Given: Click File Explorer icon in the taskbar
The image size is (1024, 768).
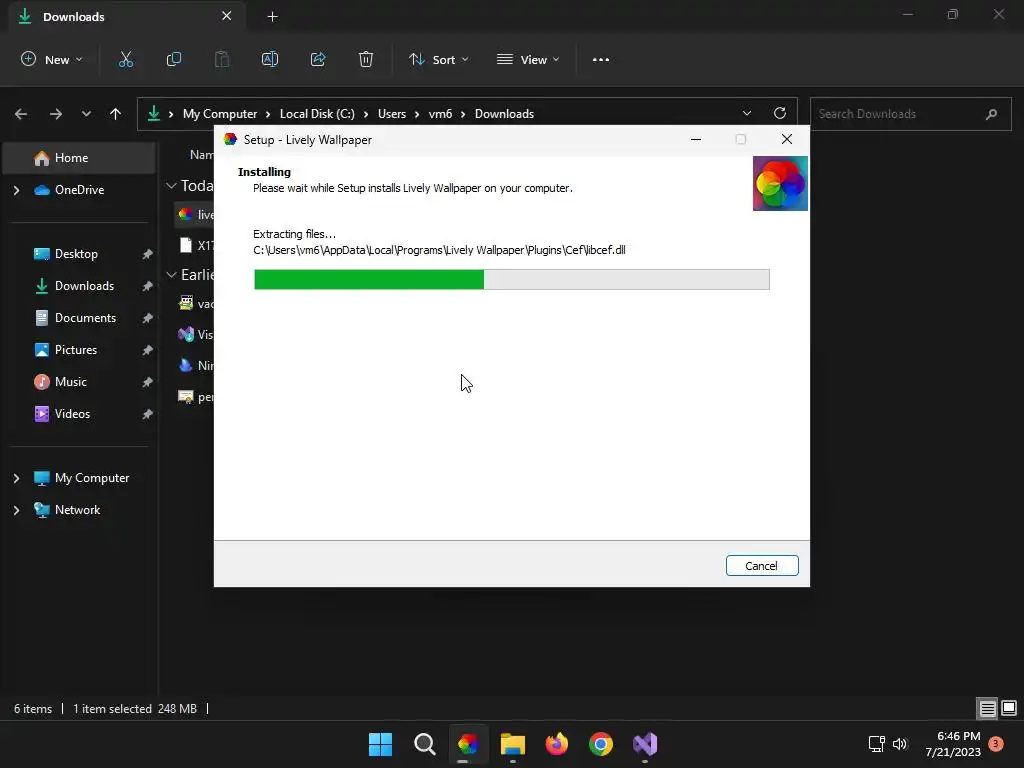Looking at the screenshot, I should pos(513,744).
